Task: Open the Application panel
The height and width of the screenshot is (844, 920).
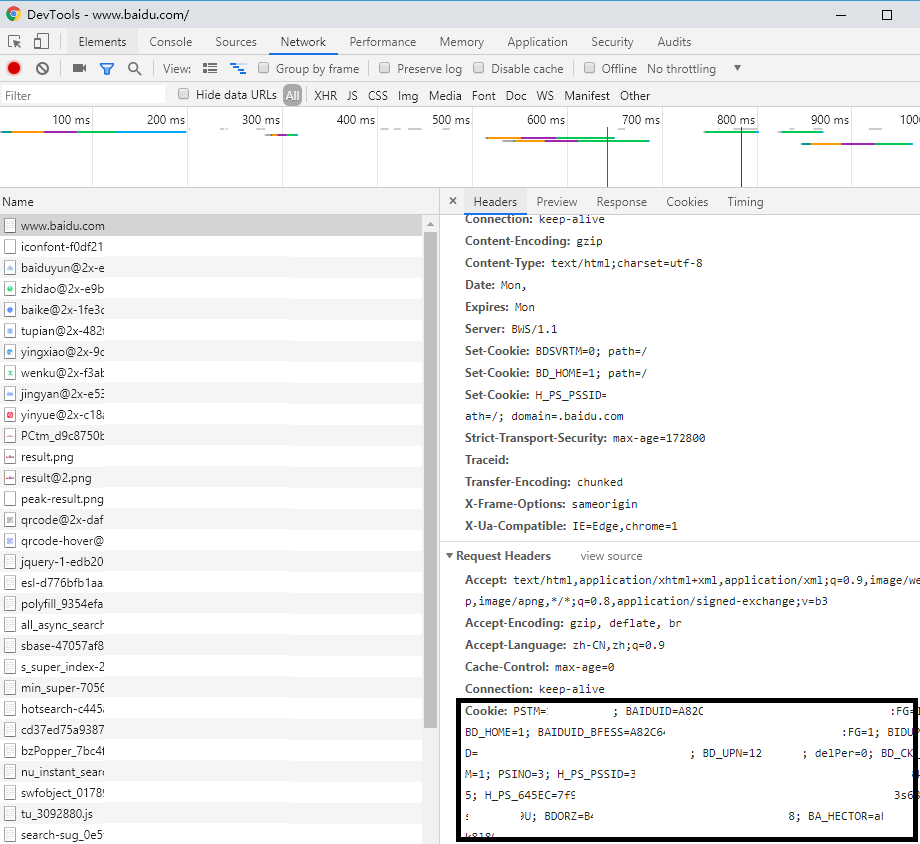Action: click(537, 42)
